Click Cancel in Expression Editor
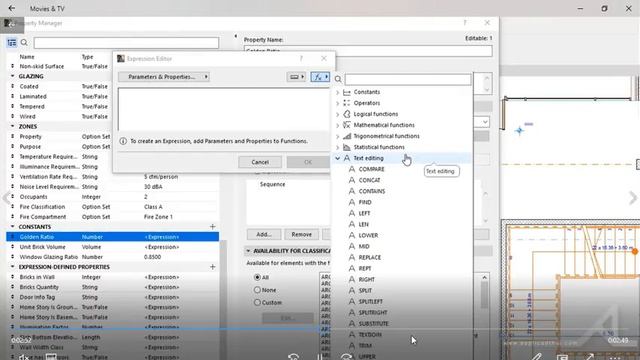640x360 pixels. (260, 162)
